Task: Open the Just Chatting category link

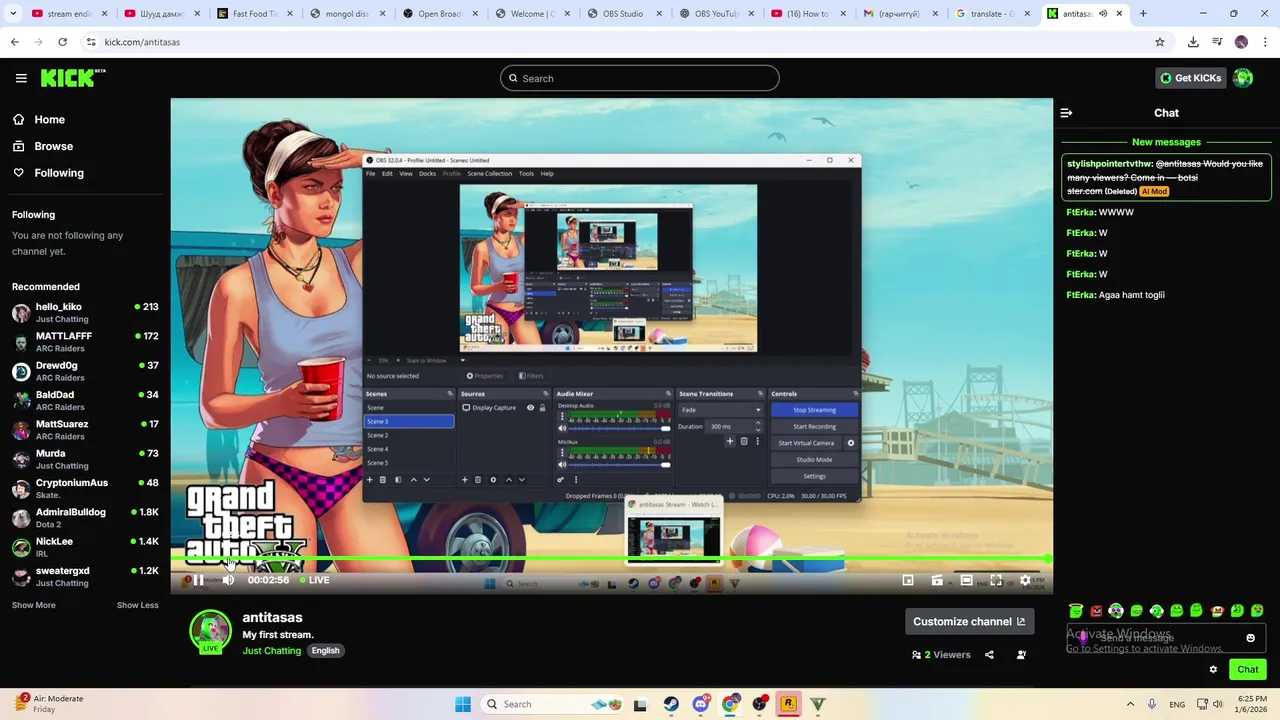Action: pyautogui.click(x=271, y=651)
